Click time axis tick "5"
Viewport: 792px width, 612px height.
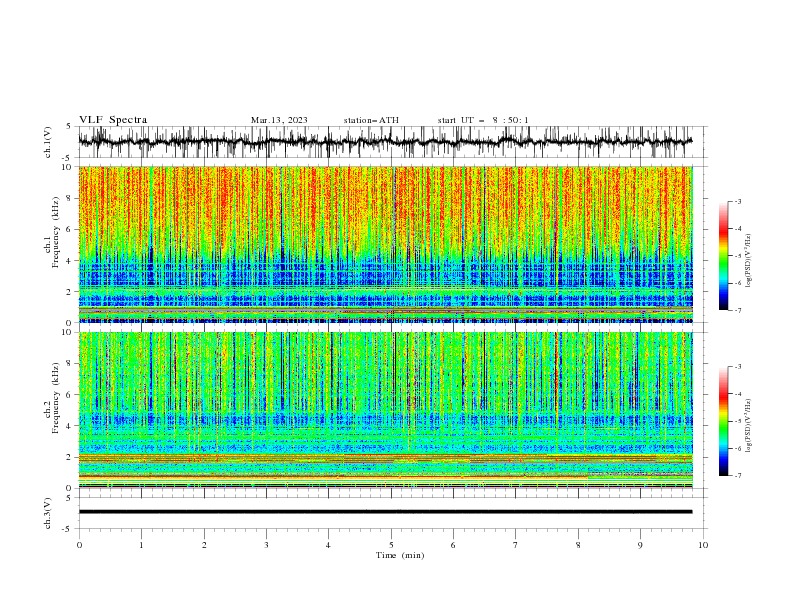(x=391, y=545)
